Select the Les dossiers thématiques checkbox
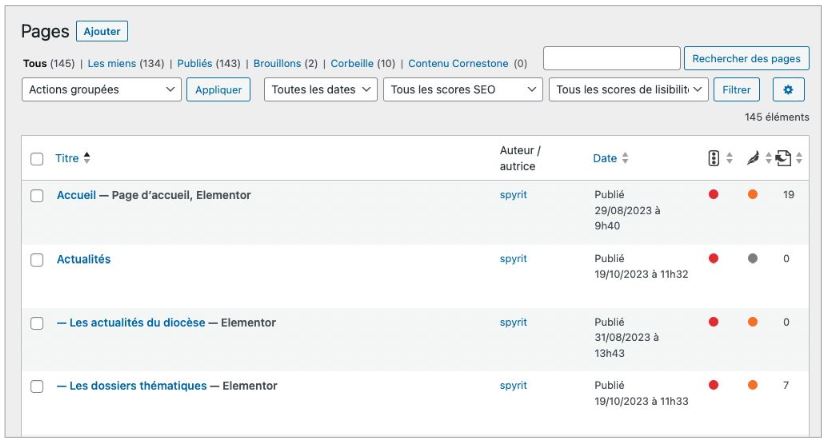The height and width of the screenshot is (446, 827). [37, 386]
